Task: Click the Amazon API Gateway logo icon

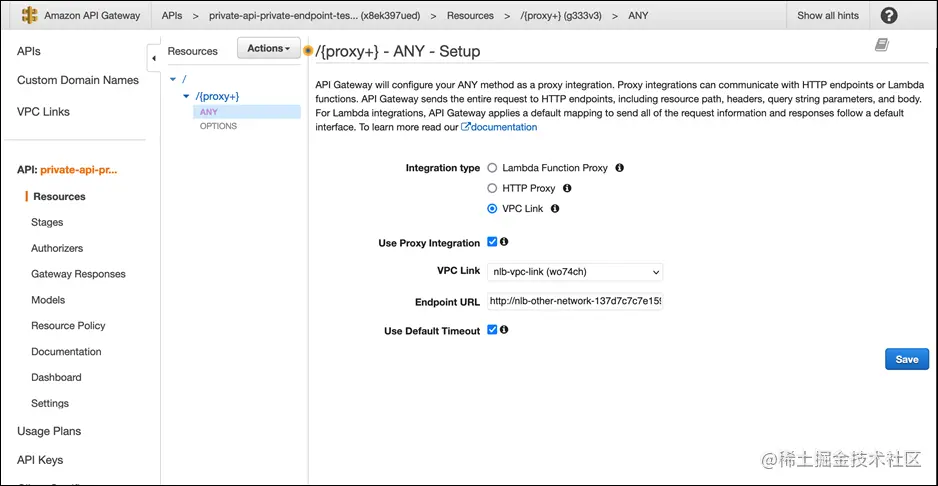Action: point(29,16)
